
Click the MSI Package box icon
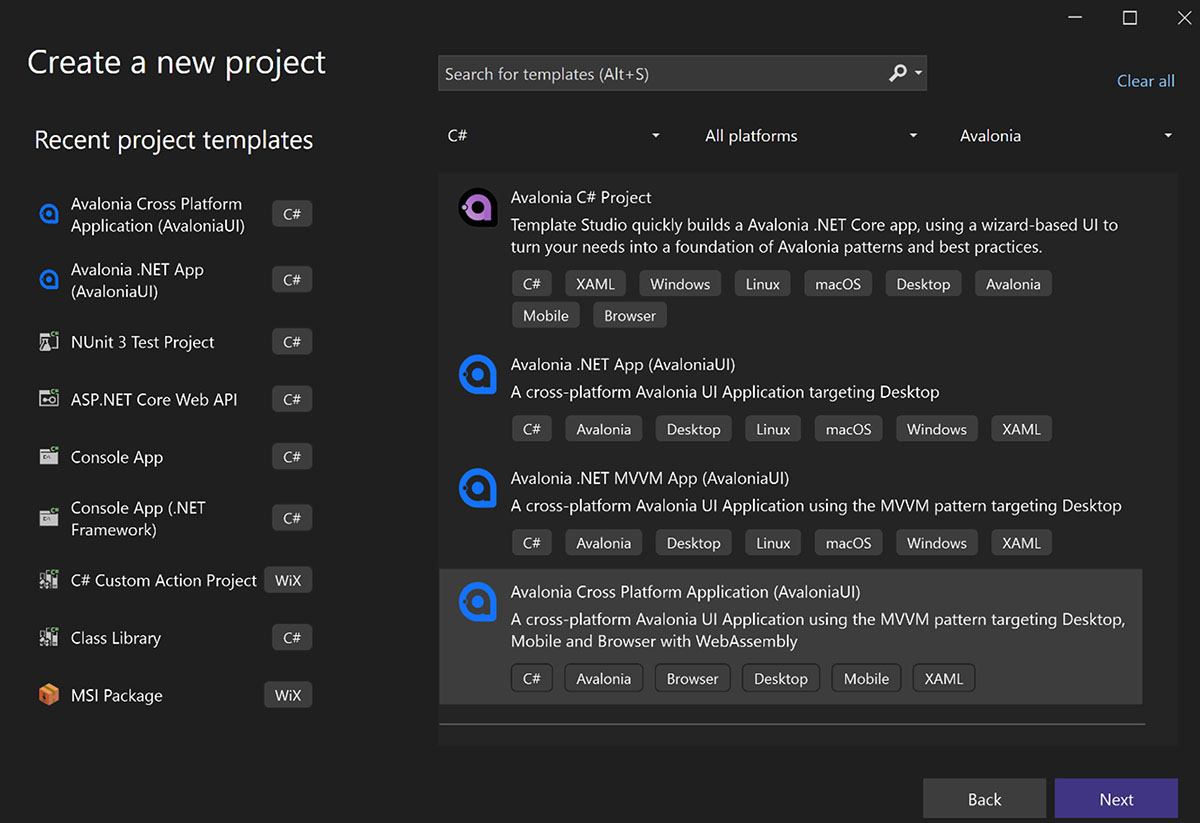[x=49, y=695]
